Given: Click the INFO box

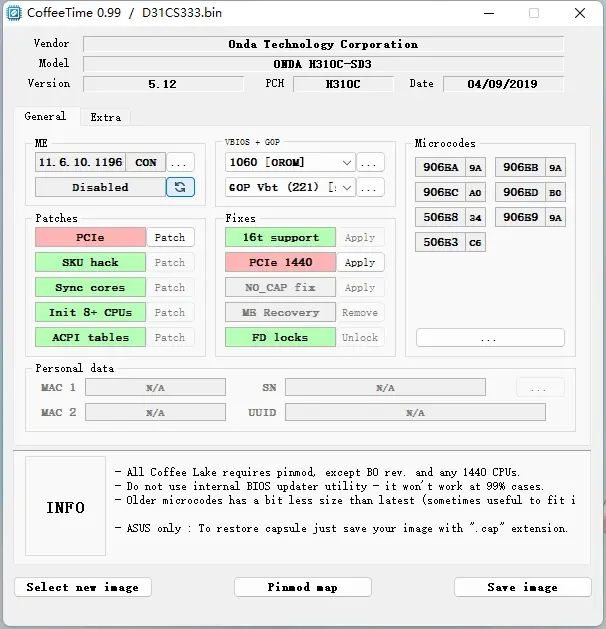Looking at the screenshot, I should [x=65, y=506].
